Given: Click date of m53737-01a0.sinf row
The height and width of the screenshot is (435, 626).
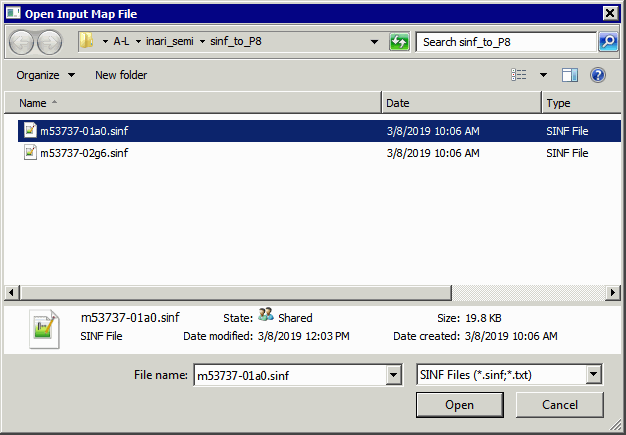Looking at the screenshot, I should [x=433, y=131].
